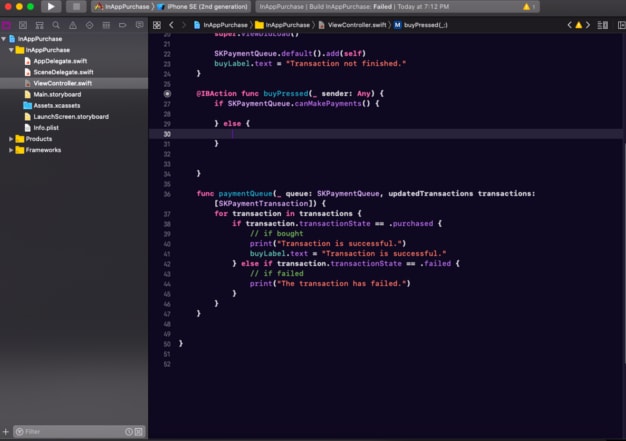Click the paymentQueue function name
Viewport: 626px width, 441px height.
245,194
